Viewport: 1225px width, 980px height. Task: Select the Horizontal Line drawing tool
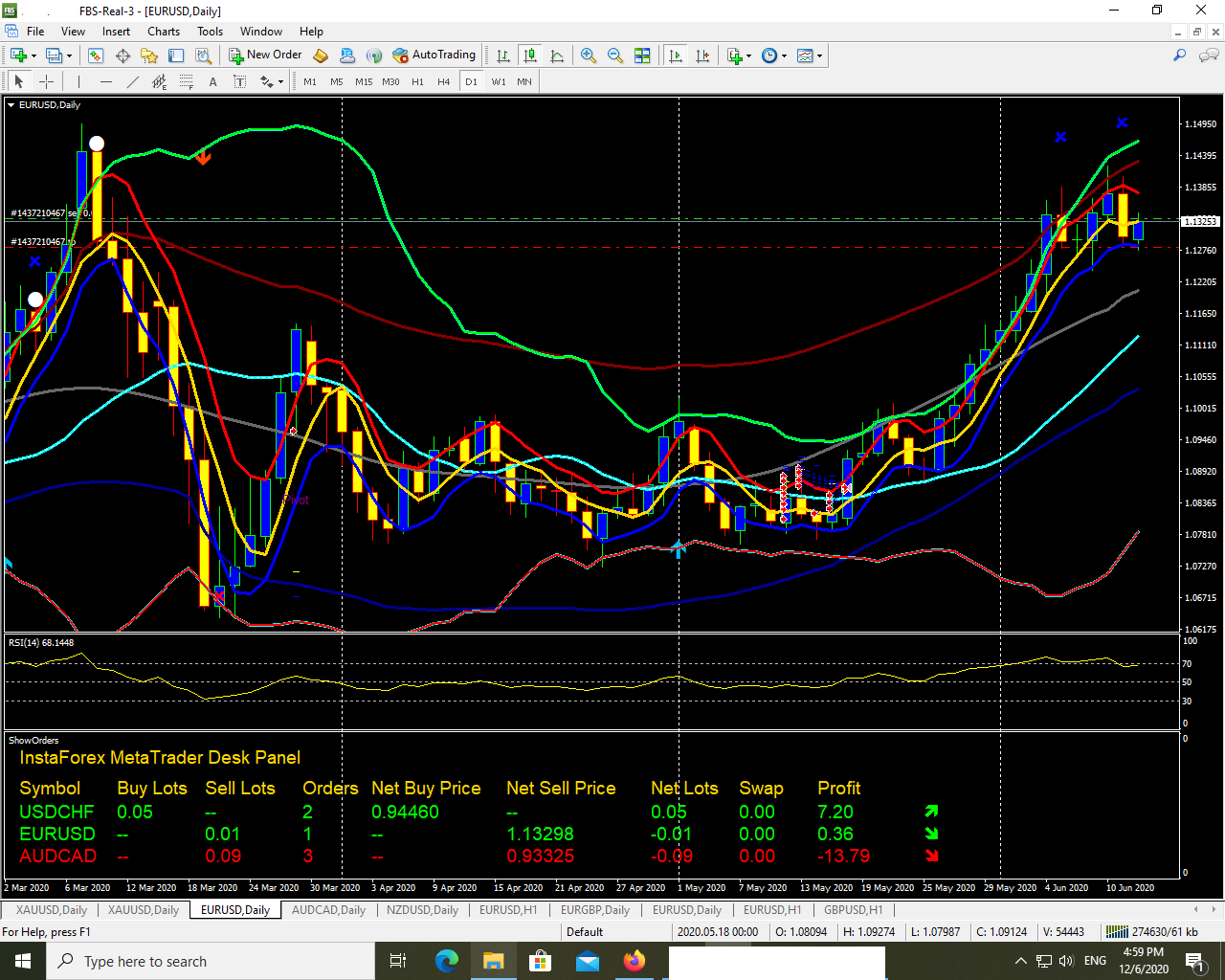click(105, 81)
